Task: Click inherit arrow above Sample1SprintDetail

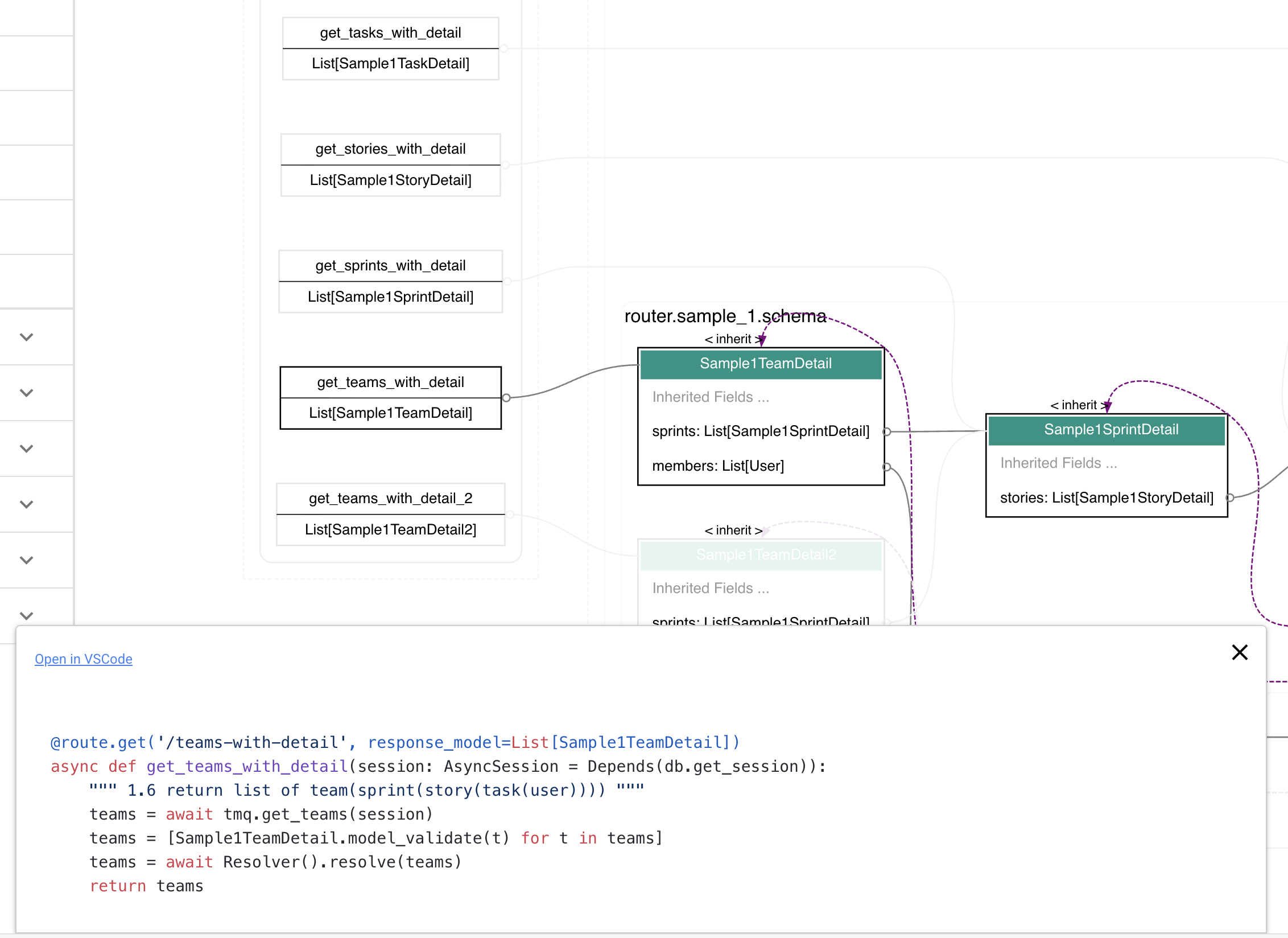Action: [1107, 406]
